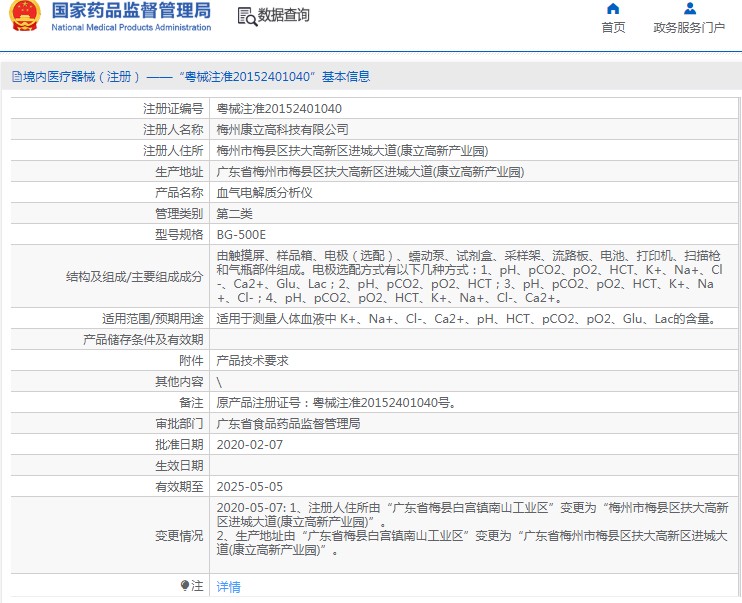The image size is (742, 603).
Task: Open the 首页 text link
Action: point(613,28)
